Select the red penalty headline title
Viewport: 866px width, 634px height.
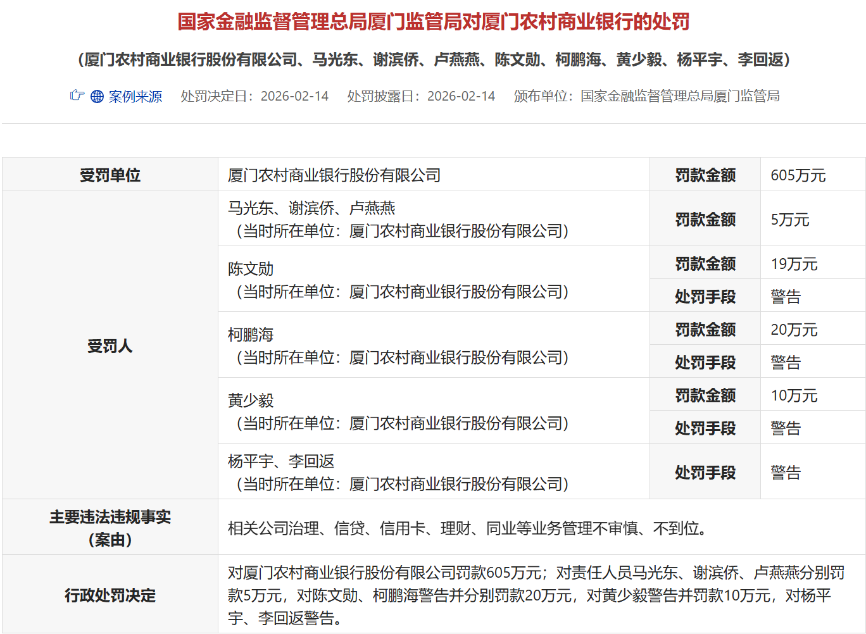click(434, 22)
